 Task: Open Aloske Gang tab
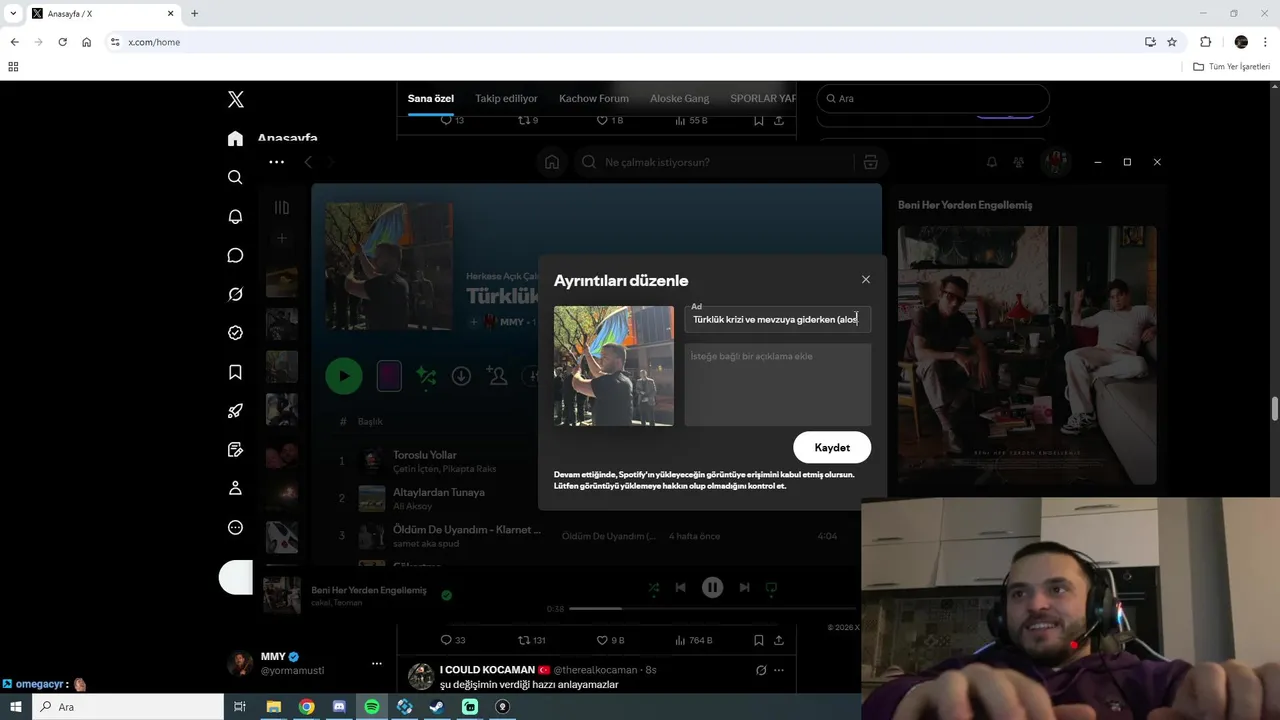click(680, 99)
